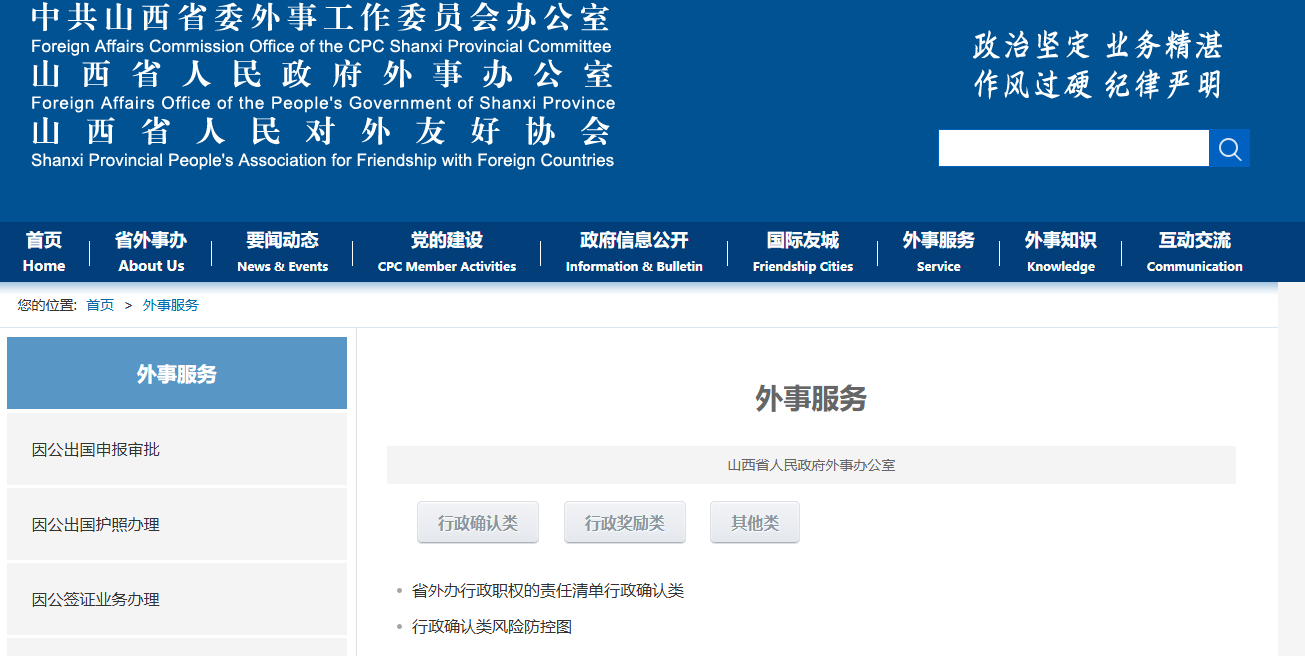Open the 省外事办 About Us menu
Image resolution: width=1305 pixels, height=656 pixels.
coord(151,252)
